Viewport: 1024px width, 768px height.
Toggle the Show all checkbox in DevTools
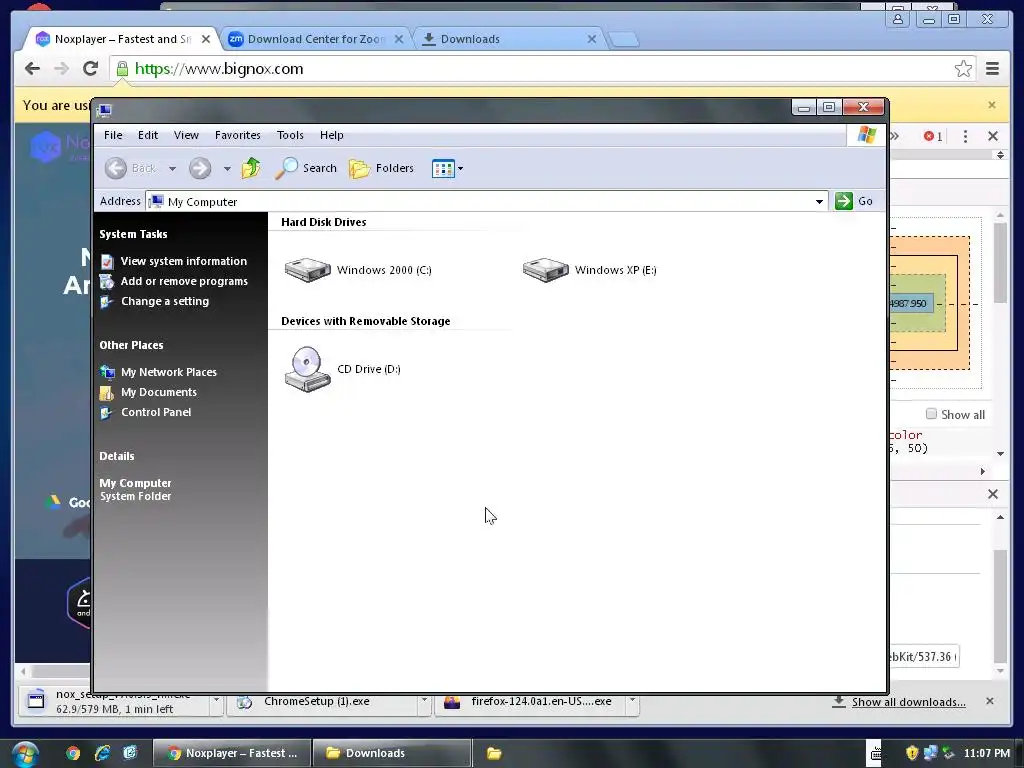coord(931,414)
